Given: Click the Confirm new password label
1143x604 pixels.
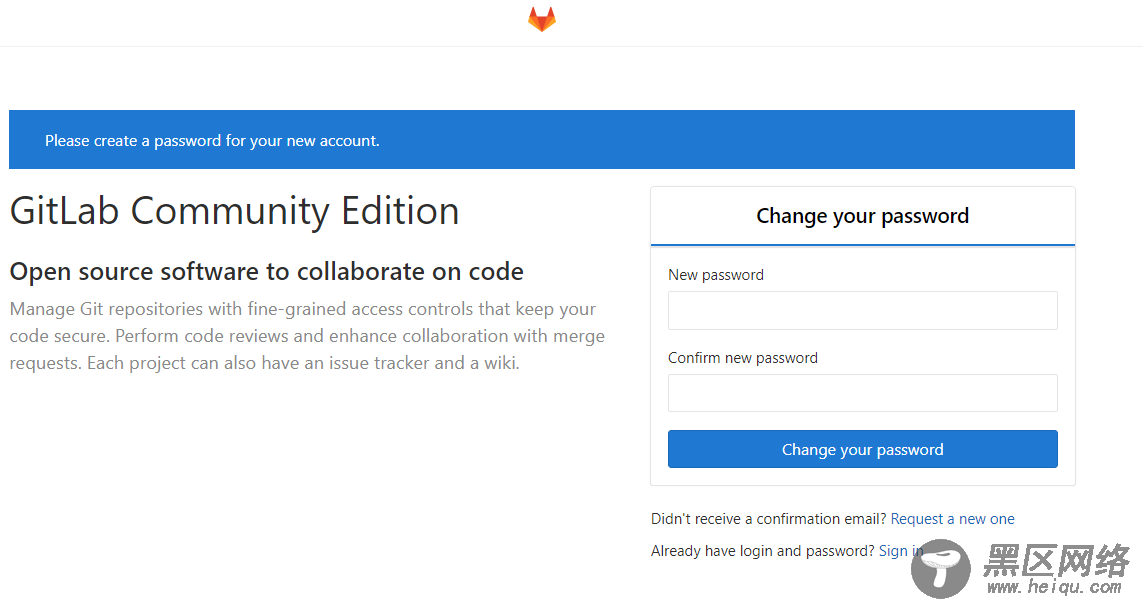Looking at the screenshot, I should pyautogui.click(x=743, y=358).
